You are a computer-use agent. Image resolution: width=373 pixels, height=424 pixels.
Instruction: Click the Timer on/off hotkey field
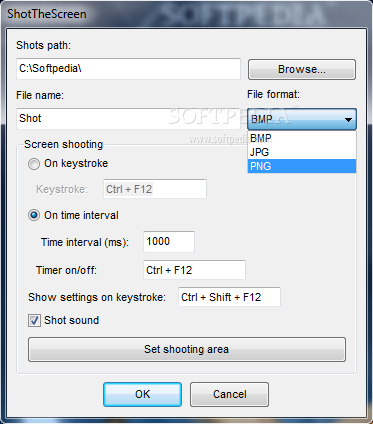point(194,270)
